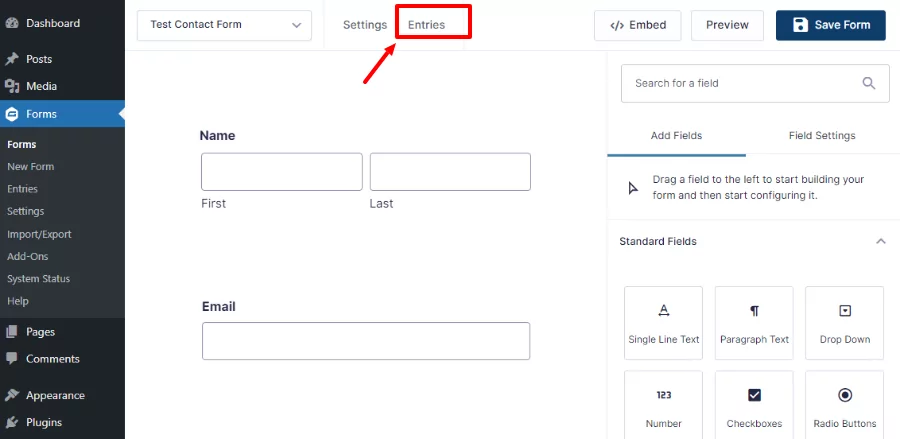Collapse the Standard Fields section
900x439 pixels.
[x=880, y=242]
